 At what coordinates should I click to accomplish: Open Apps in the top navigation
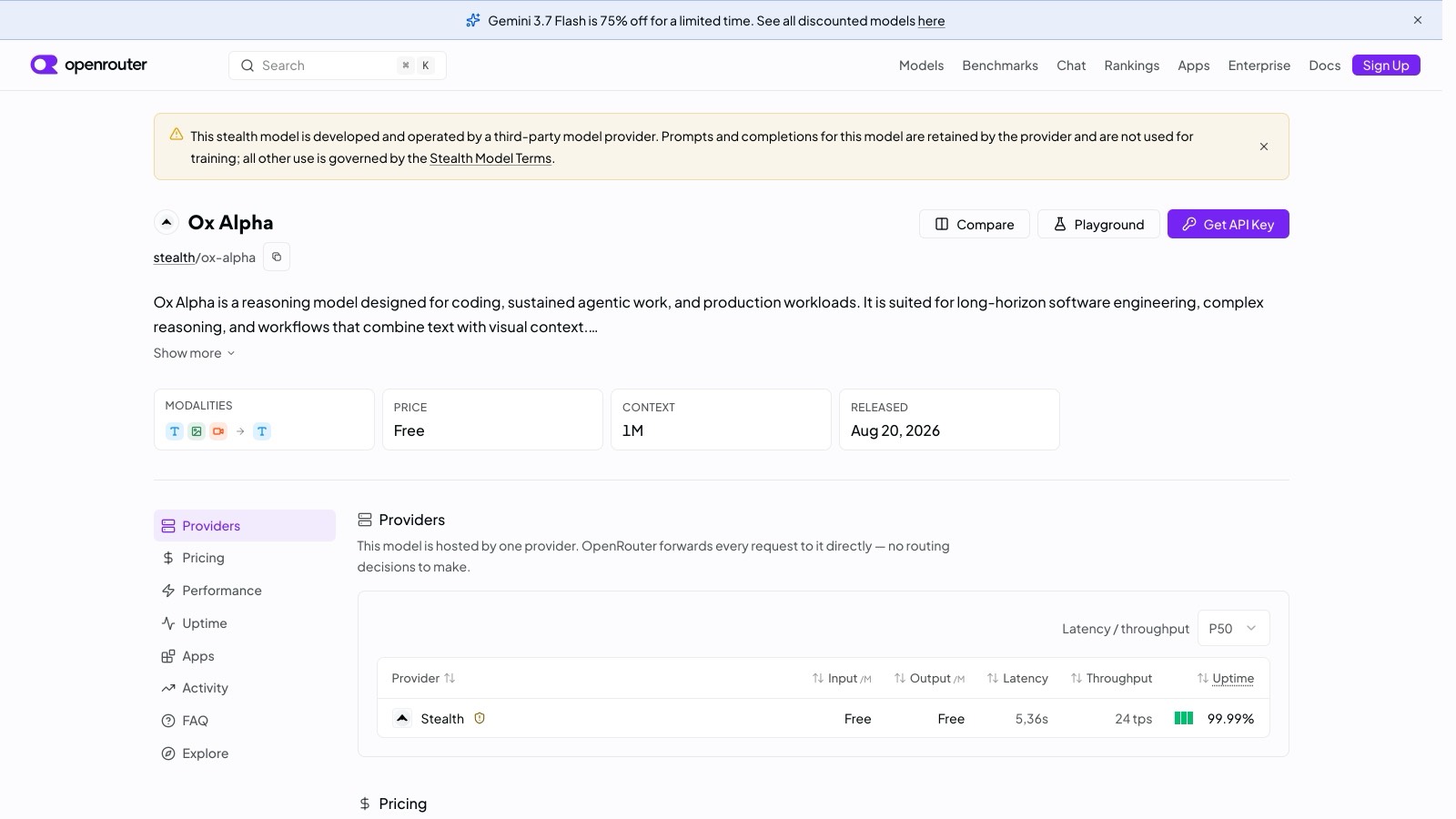pyautogui.click(x=1193, y=66)
